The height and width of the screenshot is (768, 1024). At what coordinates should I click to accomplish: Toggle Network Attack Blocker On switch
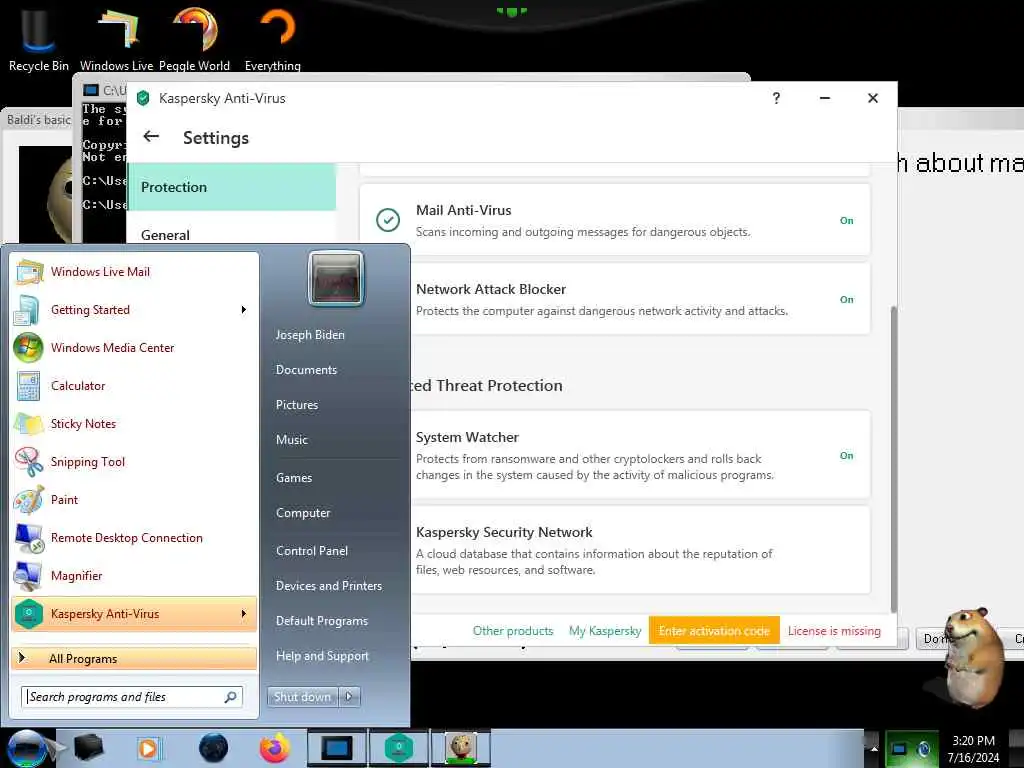click(846, 300)
